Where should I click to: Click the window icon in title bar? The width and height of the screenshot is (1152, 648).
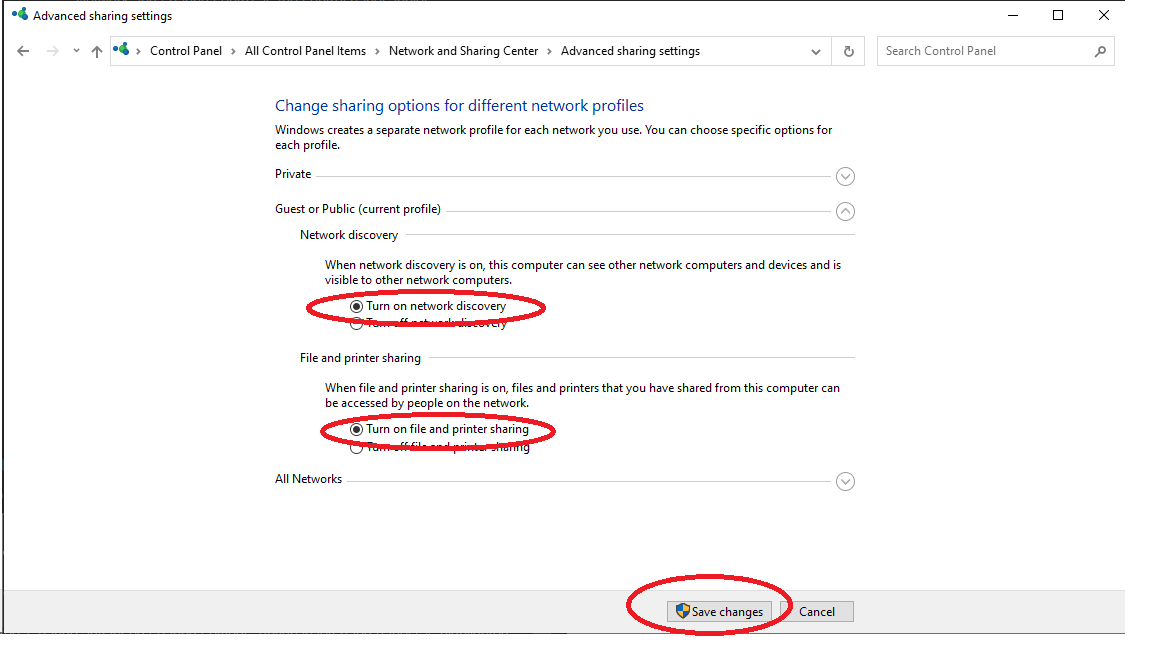coord(19,15)
